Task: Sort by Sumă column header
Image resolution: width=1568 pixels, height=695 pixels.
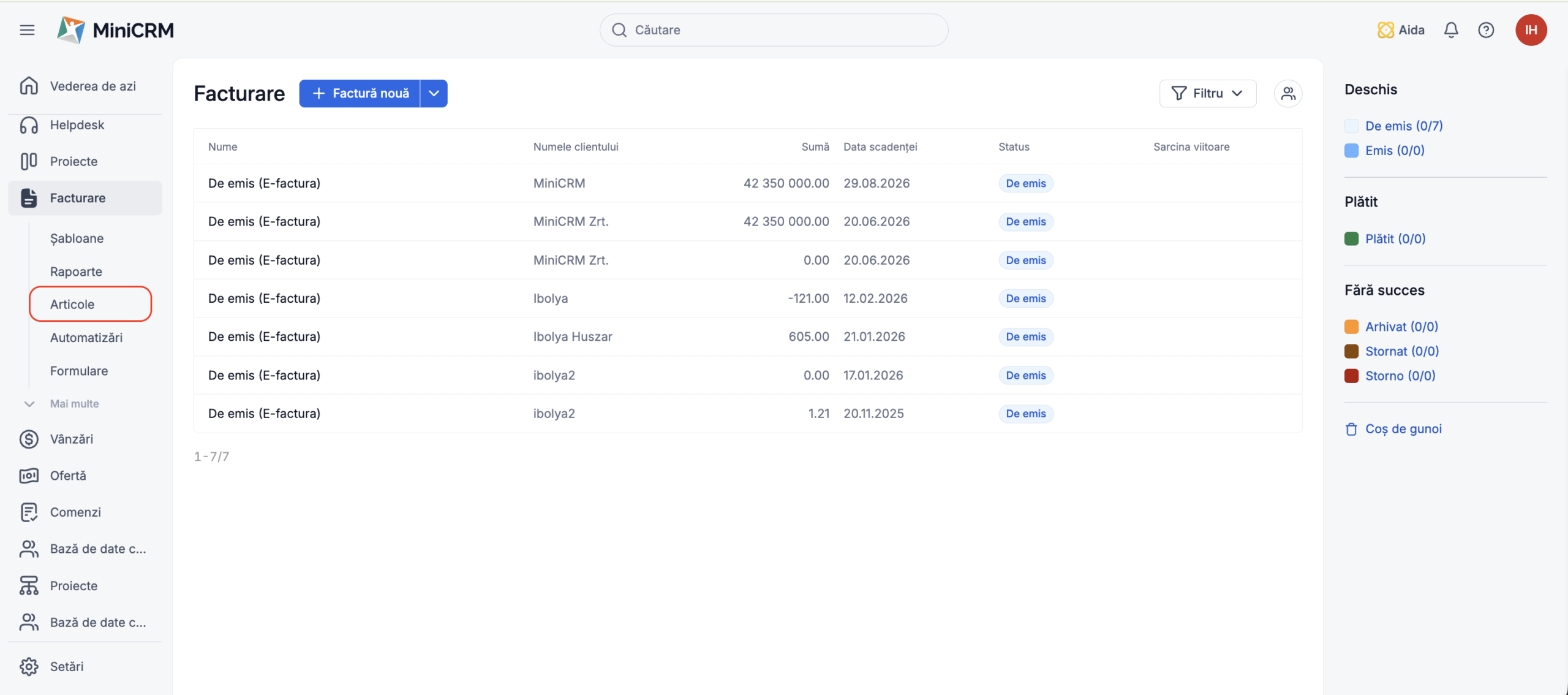Action: pyautogui.click(x=815, y=146)
